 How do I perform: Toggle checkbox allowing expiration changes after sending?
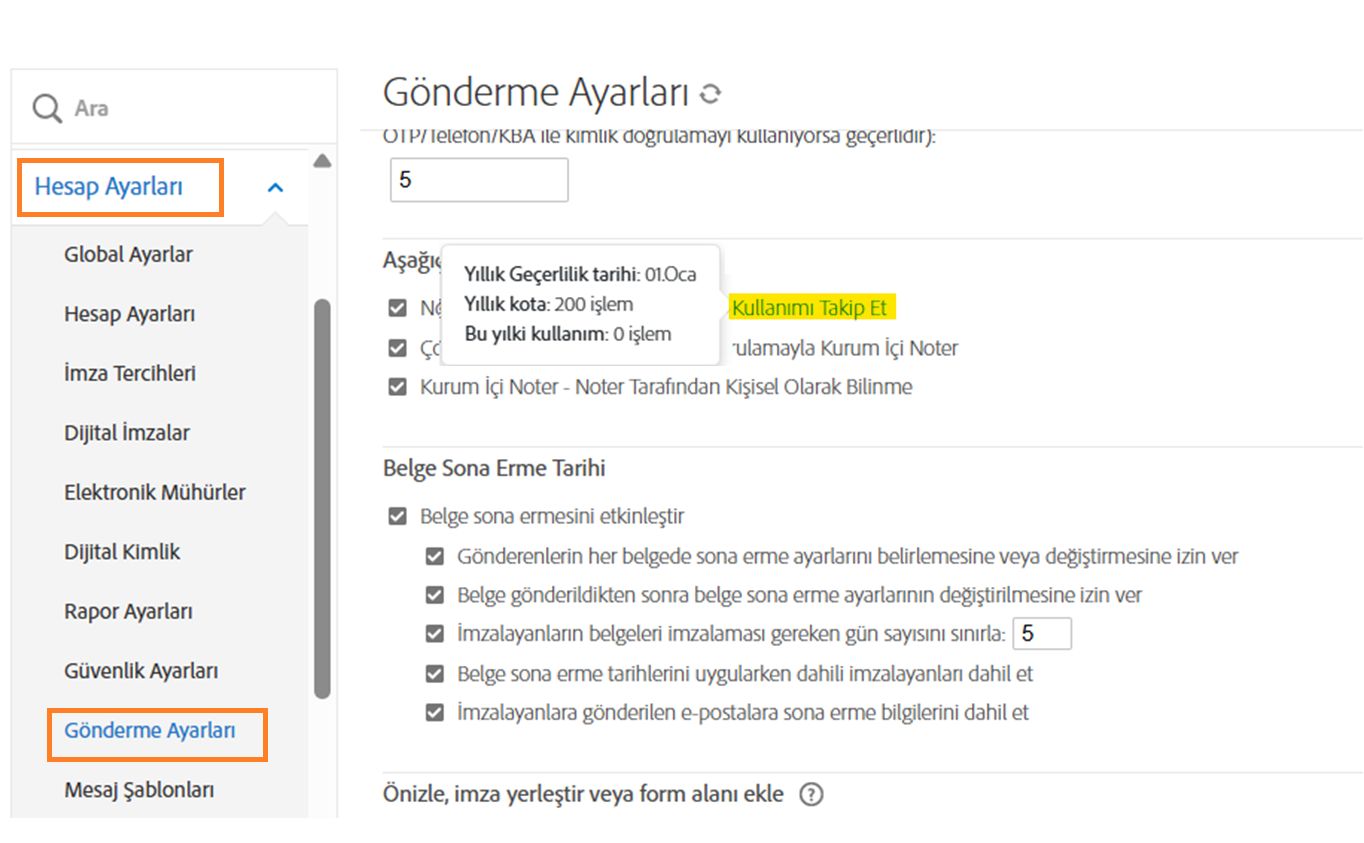435,595
